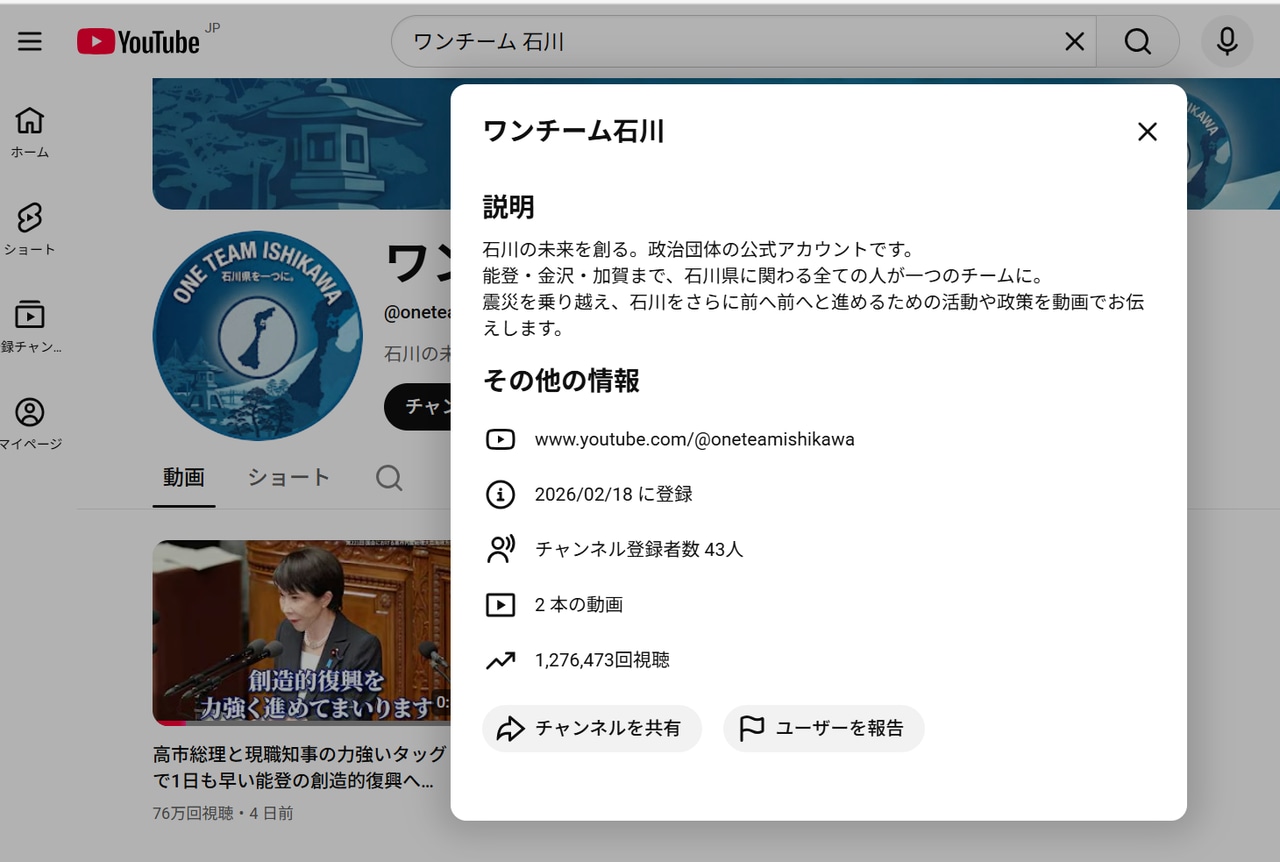1280x862 pixels.
Task: Click the その他の情報 heading
Action: pyautogui.click(x=561, y=381)
